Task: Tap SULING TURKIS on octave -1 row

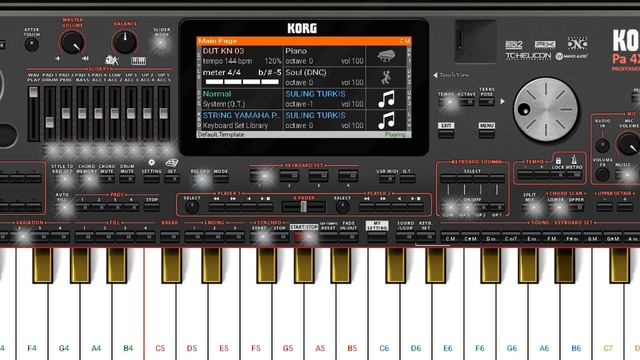Action: pos(315,94)
